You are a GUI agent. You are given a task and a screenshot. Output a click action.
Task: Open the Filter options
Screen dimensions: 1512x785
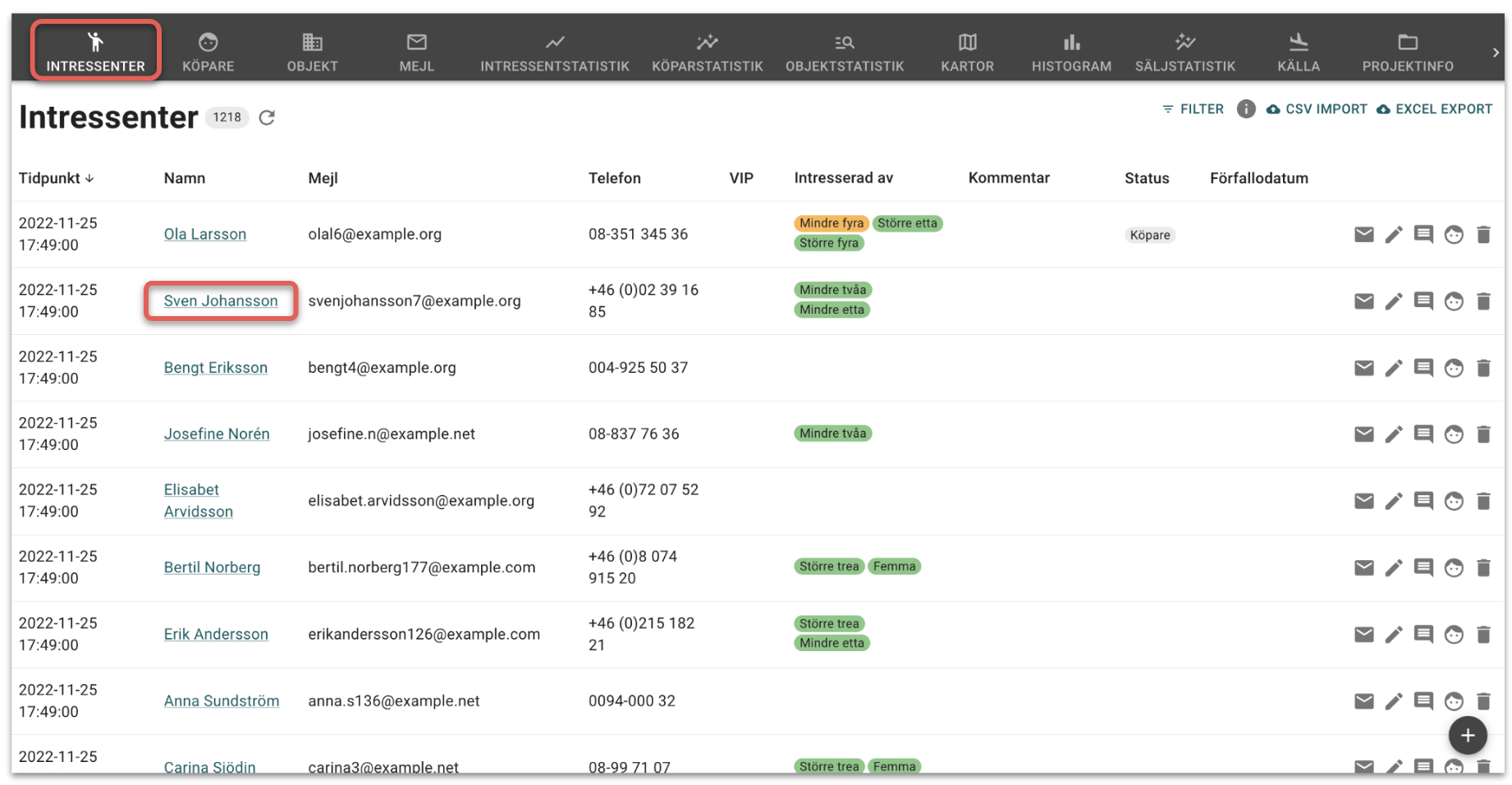pos(1193,109)
